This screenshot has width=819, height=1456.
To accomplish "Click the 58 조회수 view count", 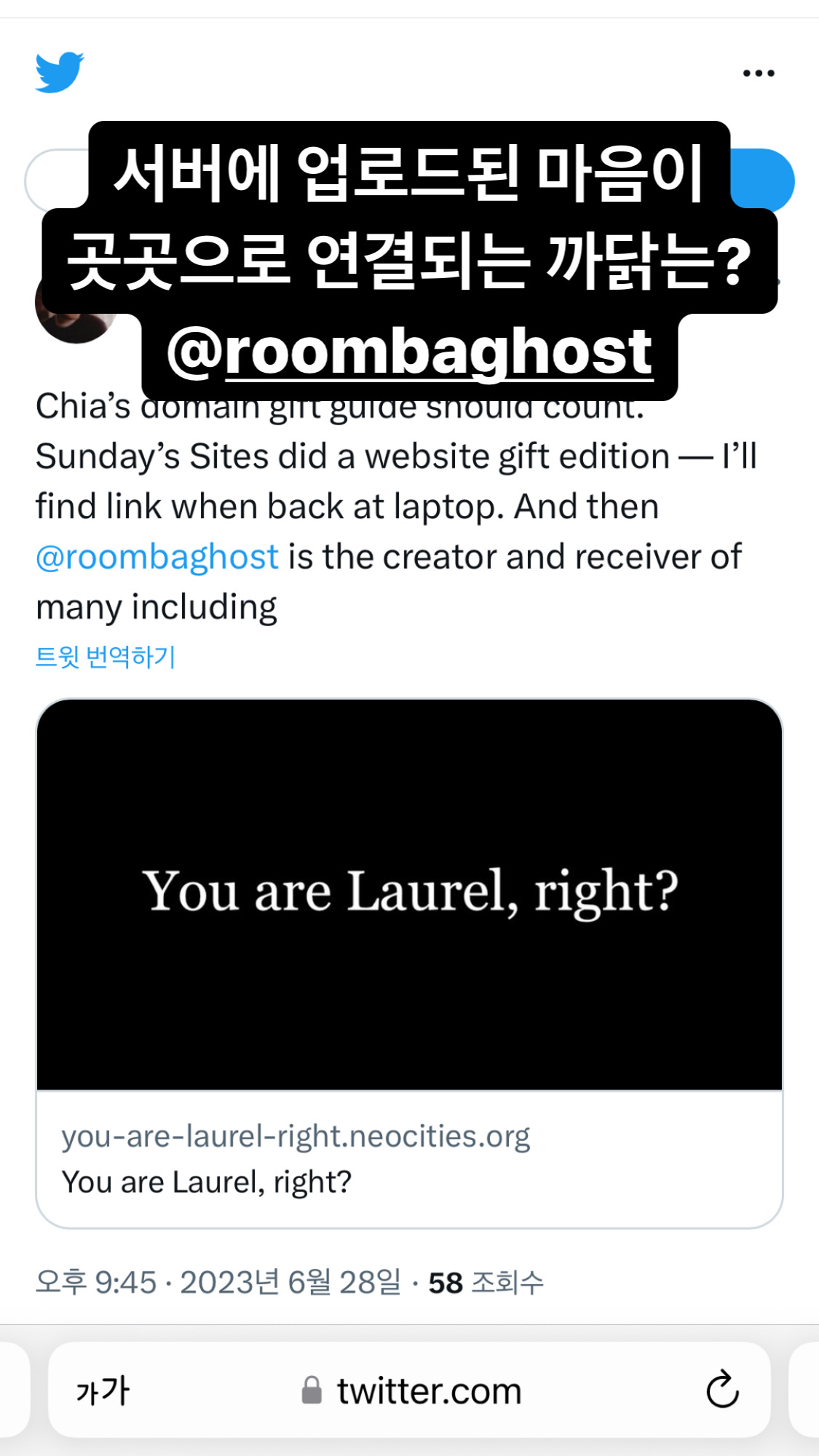I will point(486,1283).
